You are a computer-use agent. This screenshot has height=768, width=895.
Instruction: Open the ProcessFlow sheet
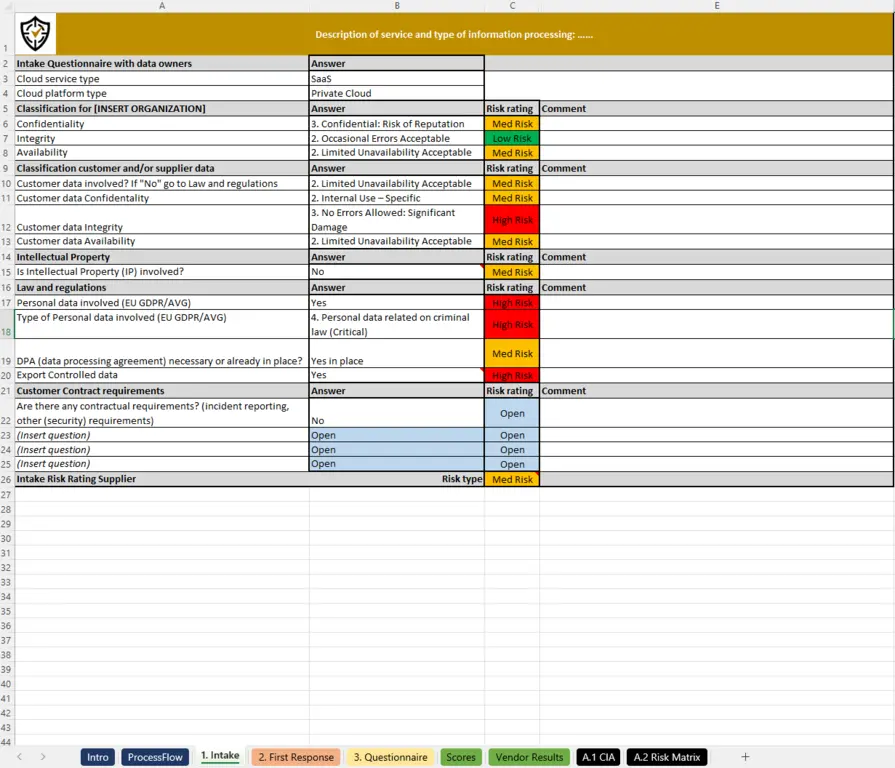pos(155,757)
